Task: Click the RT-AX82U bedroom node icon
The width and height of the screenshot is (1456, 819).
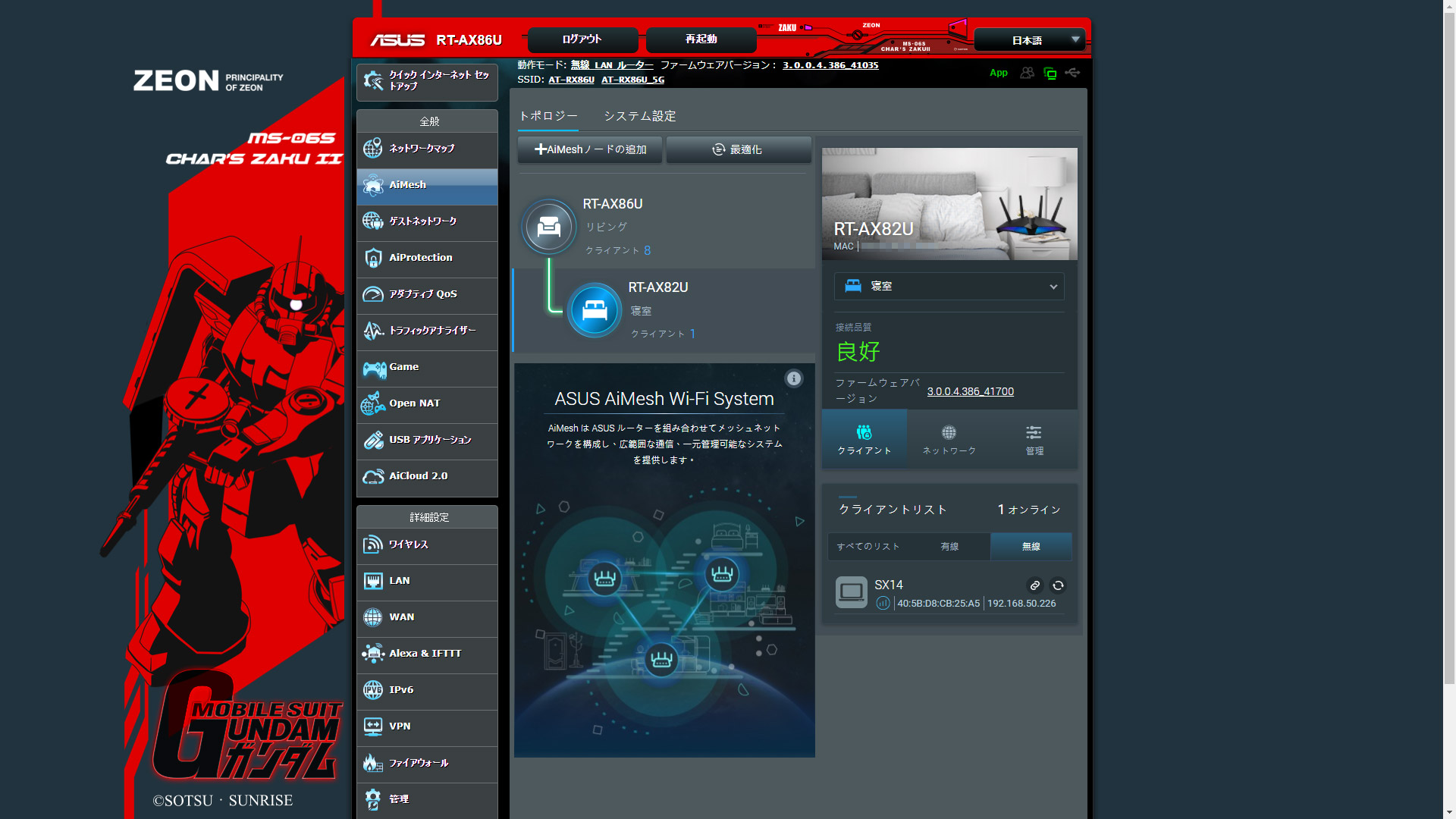Action: (x=595, y=310)
